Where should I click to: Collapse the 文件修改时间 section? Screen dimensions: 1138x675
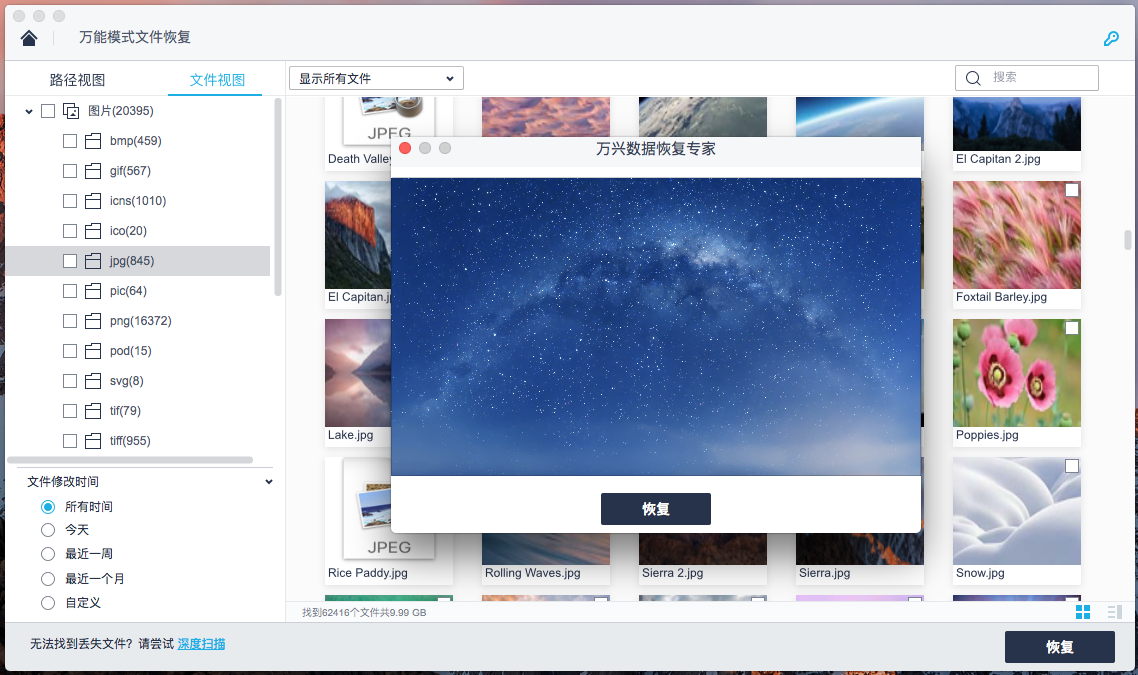[269, 482]
